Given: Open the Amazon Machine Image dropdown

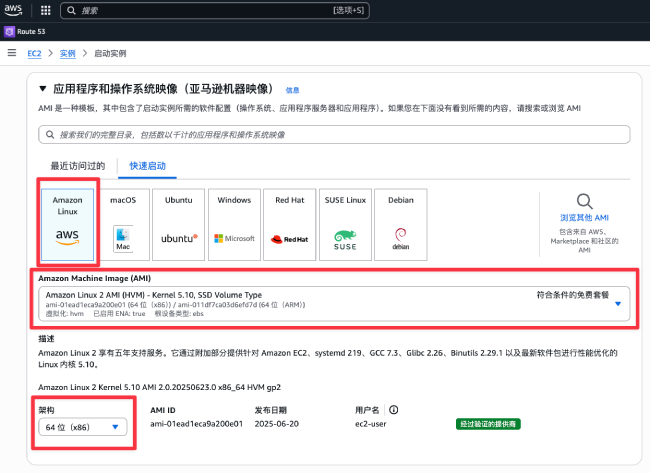Looking at the screenshot, I should 334,304.
